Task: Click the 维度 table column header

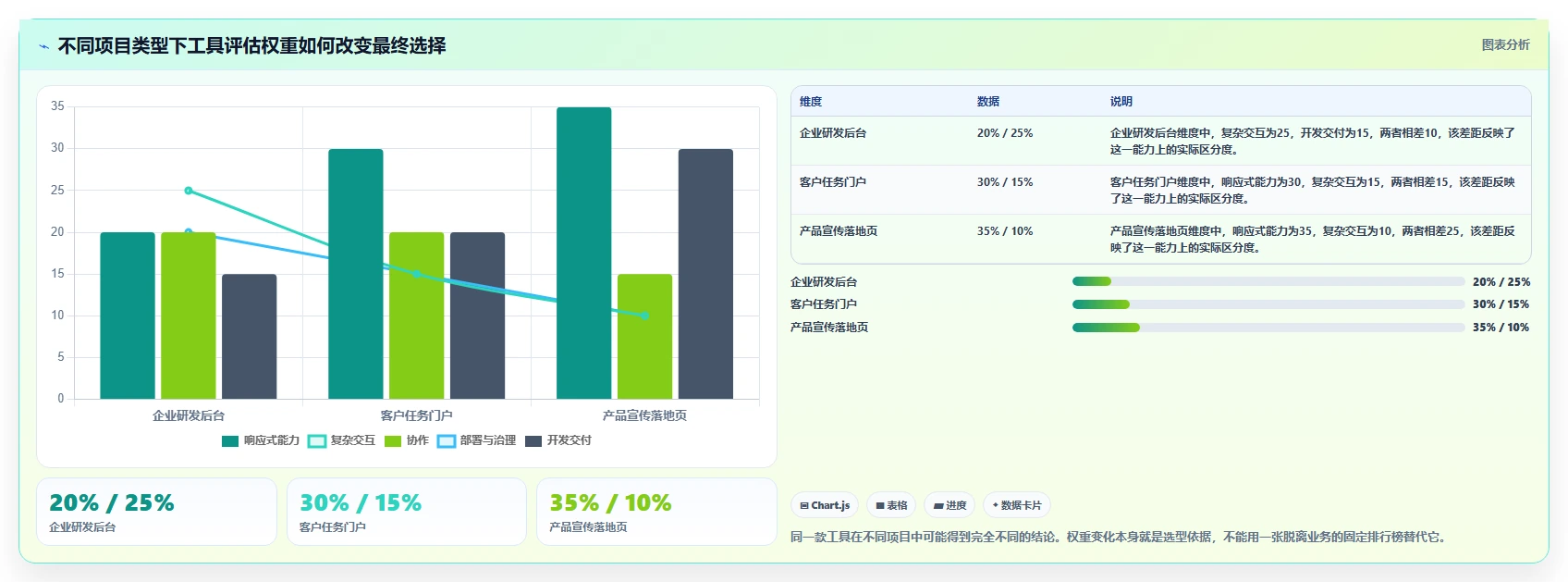Action: [x=811, y=102]
